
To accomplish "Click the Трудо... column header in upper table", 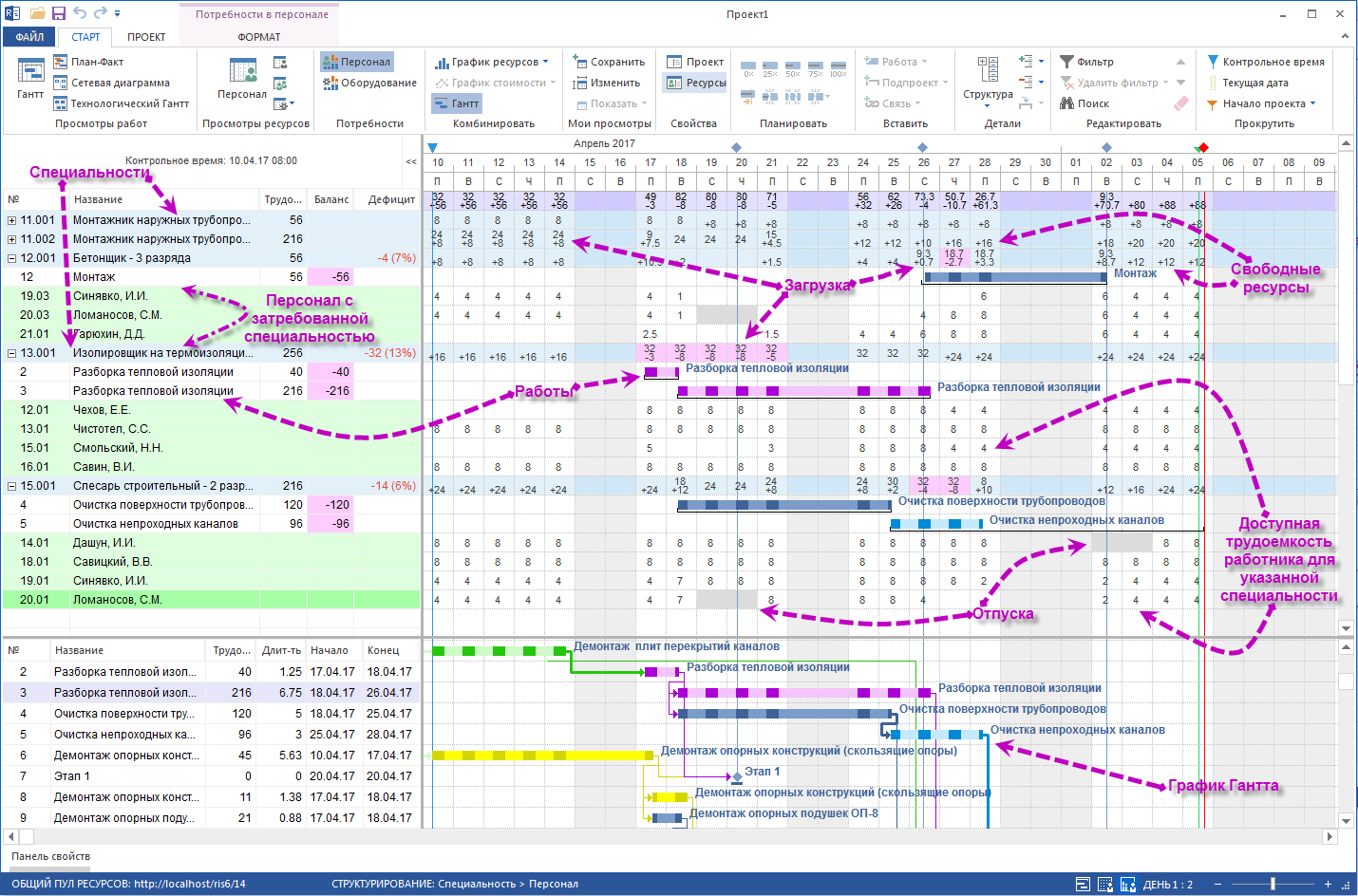I will [x=283, y=199].
